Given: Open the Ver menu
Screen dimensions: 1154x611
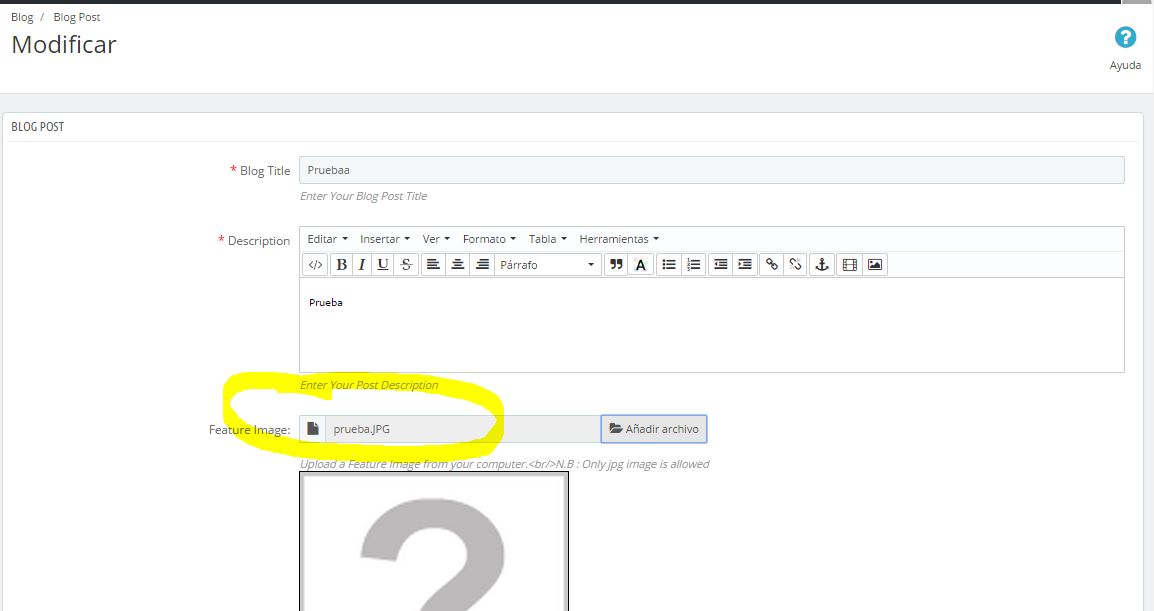Looking at the screenshot, I should point(436,239).
